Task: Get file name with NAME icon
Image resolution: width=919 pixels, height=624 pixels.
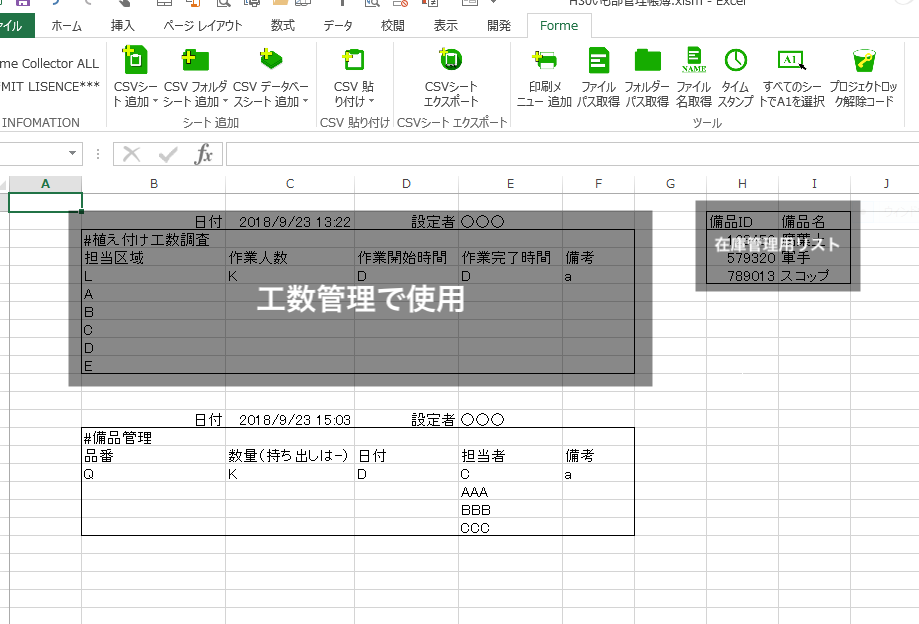Action: (694, 59)
